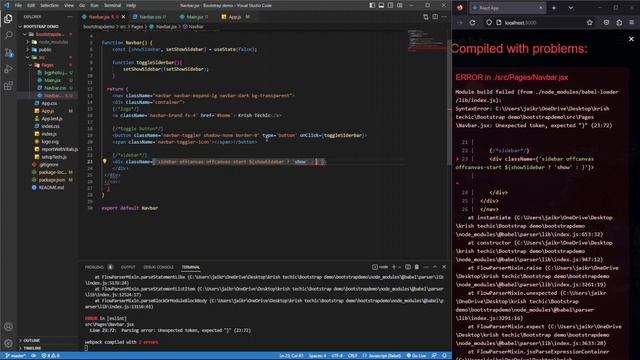Click Go Live in the status bar

click(416, 356)
